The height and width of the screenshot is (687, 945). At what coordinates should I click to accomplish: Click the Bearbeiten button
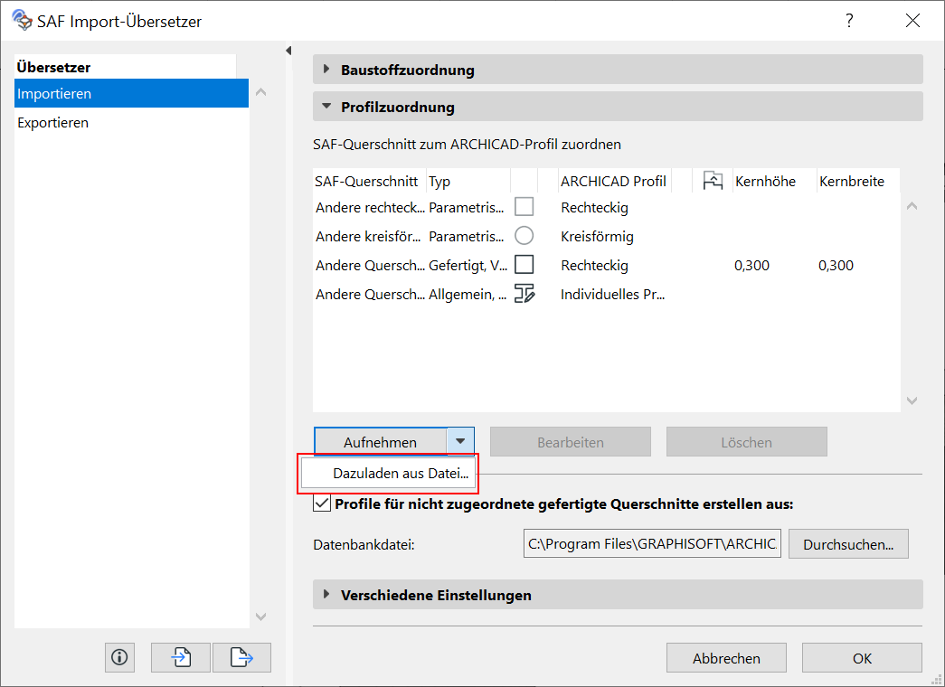pos(570,442)
